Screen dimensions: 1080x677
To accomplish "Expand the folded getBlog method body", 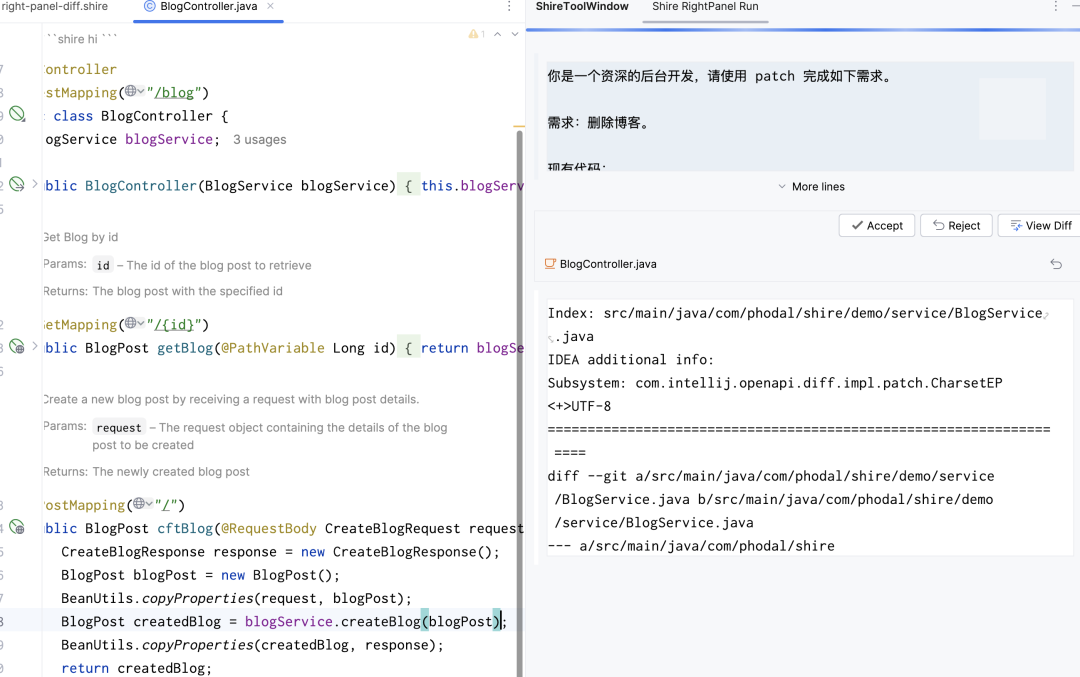I will pyautogui.click(x=35, y=346).
